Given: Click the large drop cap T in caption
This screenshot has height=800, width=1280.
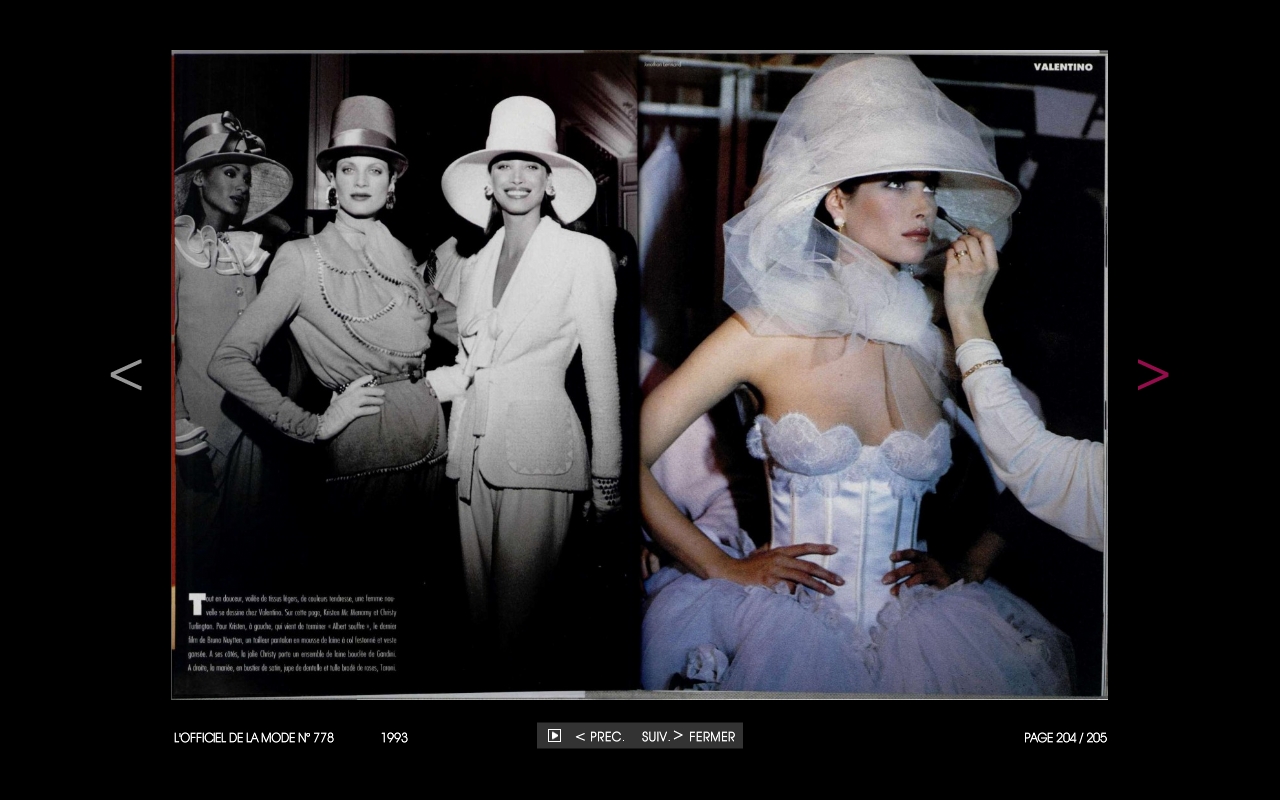Looking at the screenshot, I should click(196, 603).
